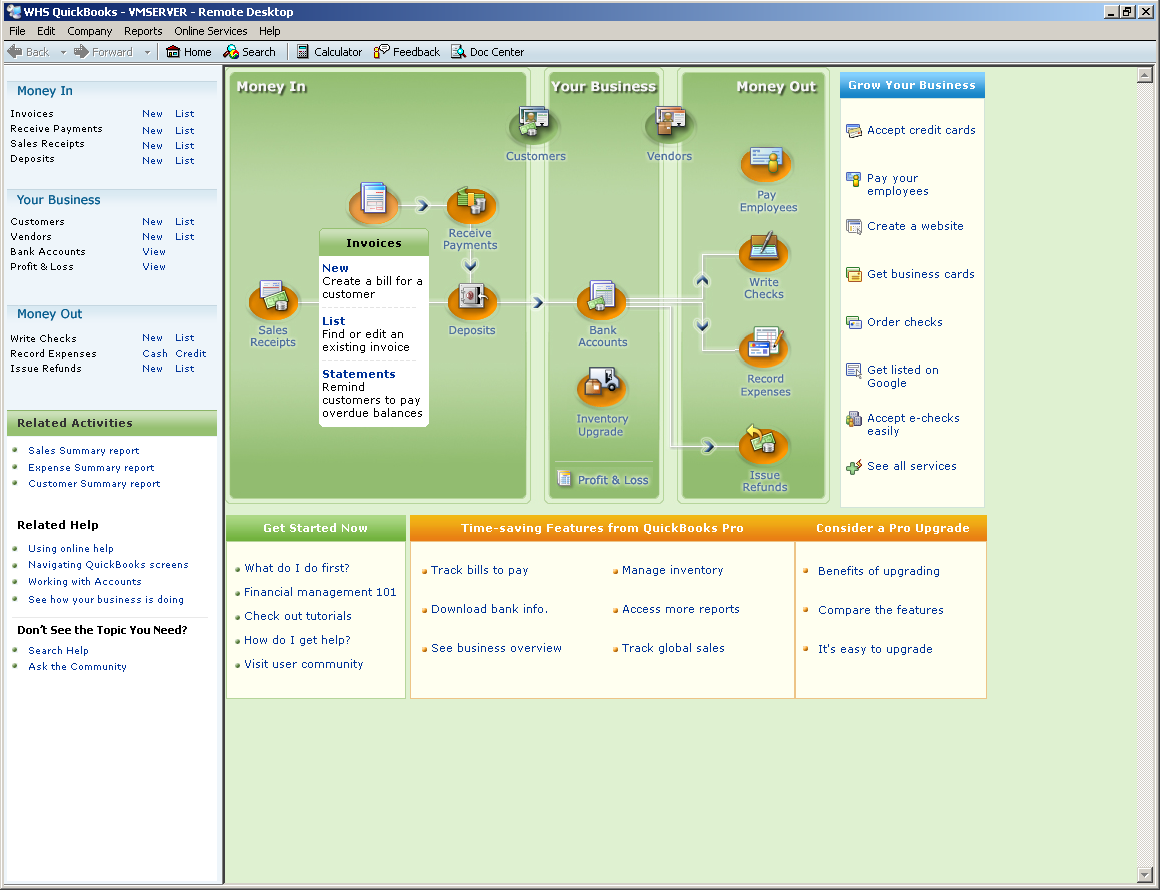1160x890 pixels.
Task: Click the Accept e-checks easily icon
Action: pos(854,419)
